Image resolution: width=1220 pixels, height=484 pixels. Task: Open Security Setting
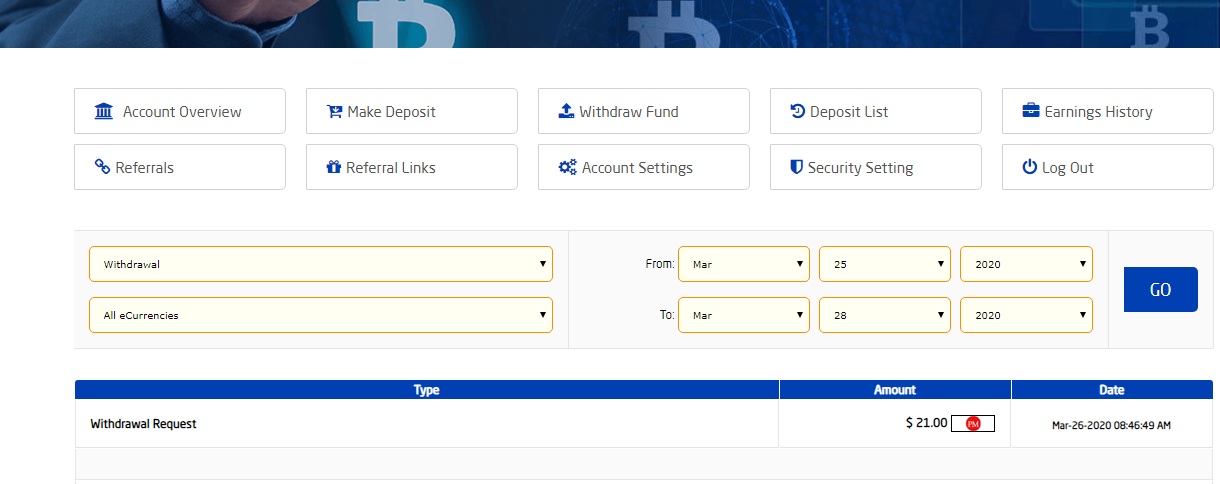click(876, 167)
